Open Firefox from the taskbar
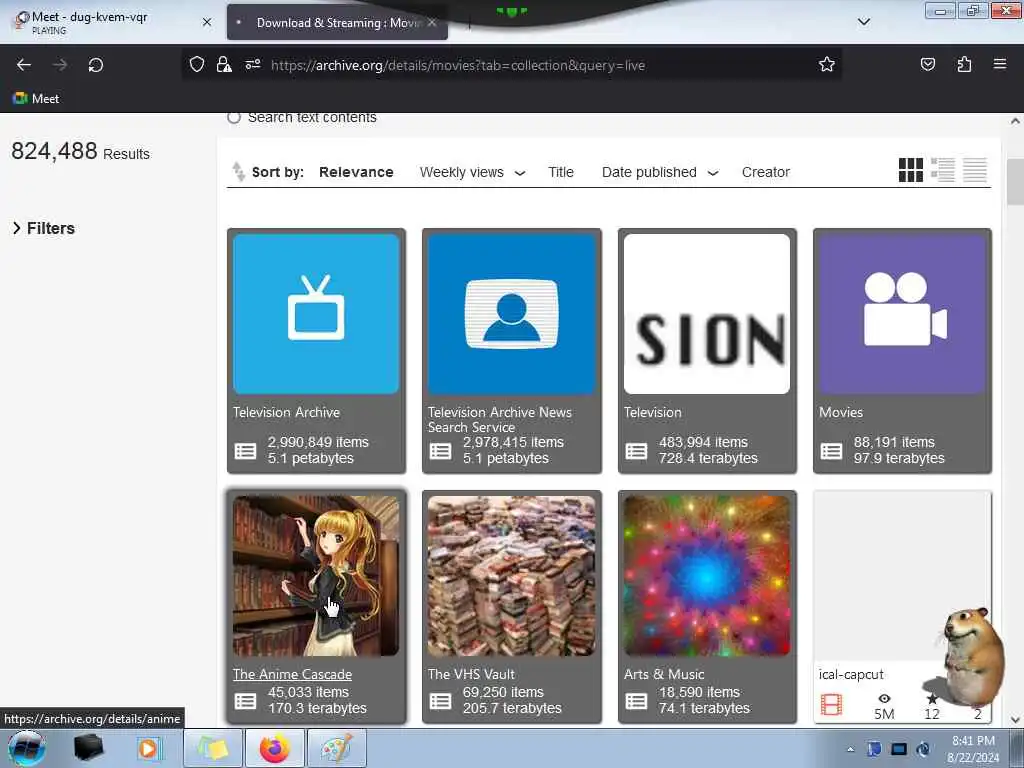This screenshot has height=768, width=1024. (x=275, y=748)
